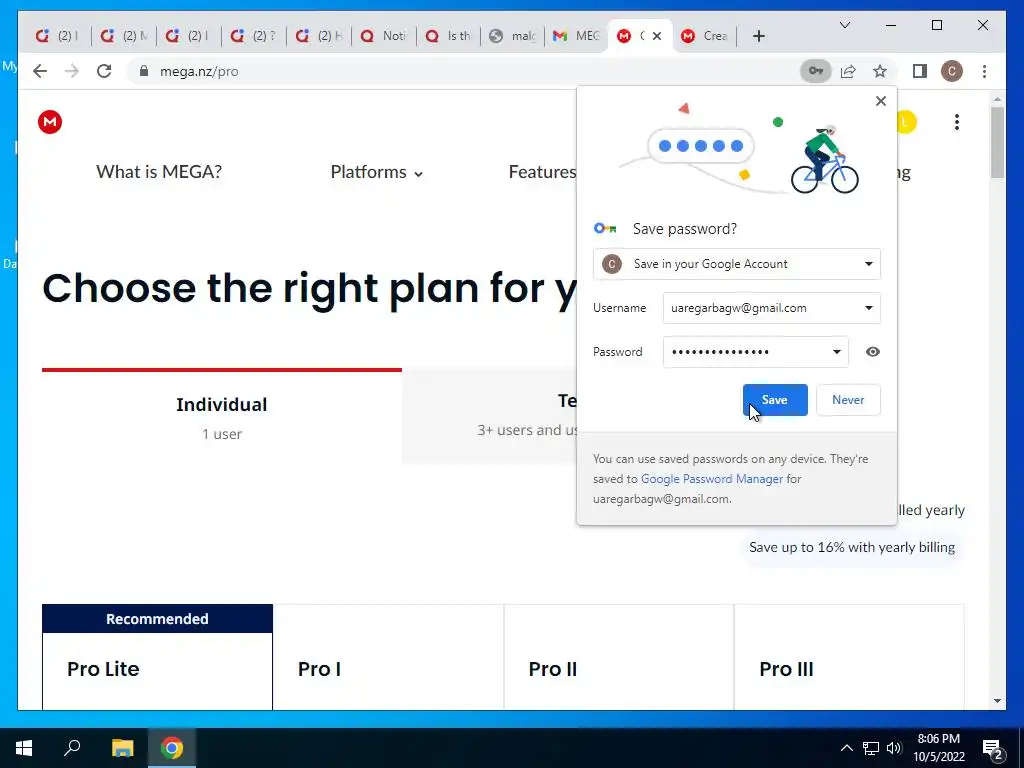1024x768 pixels.
Task: Expand the Platforms menu
Action: [377, 172]
